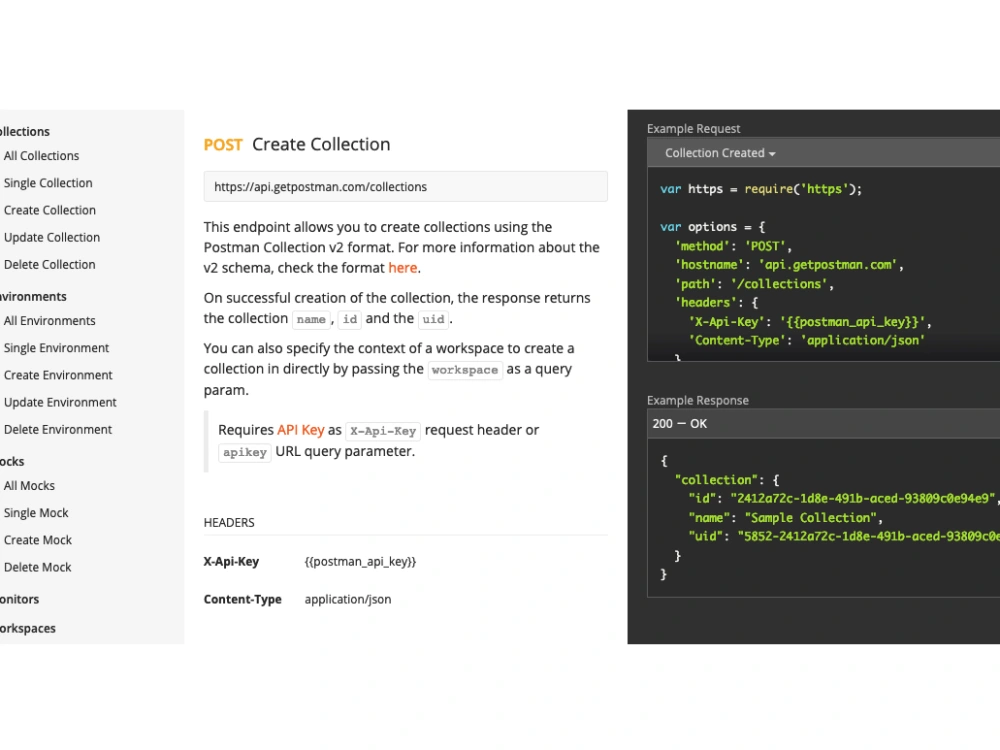Click the 'X-Api-Key' inline code tag
The width and height of the screenshot is (1000, 750).
pyautogui.click(x=383, y=431)
